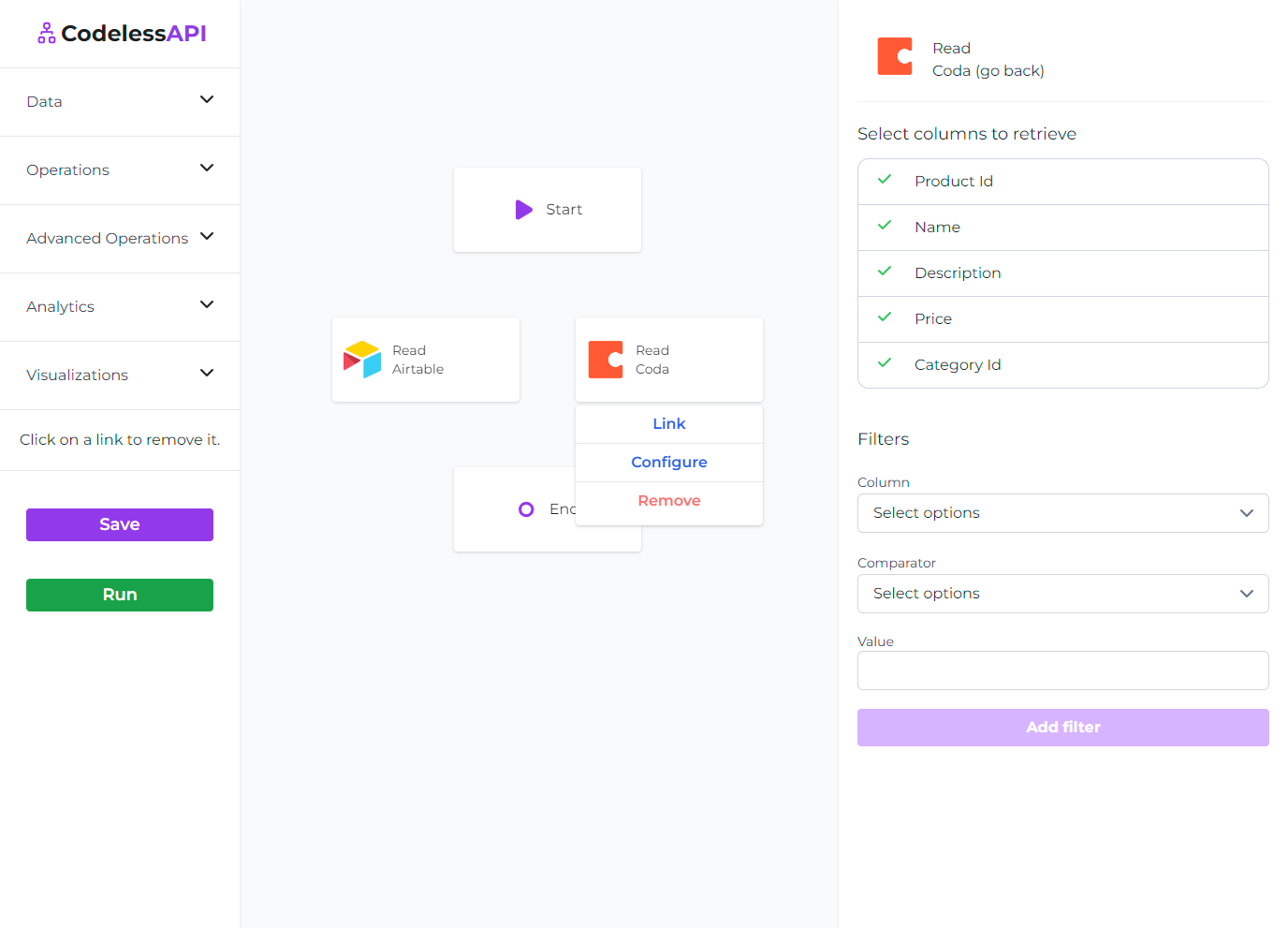
Task: Expand the Data section
Action: [120, 101]
